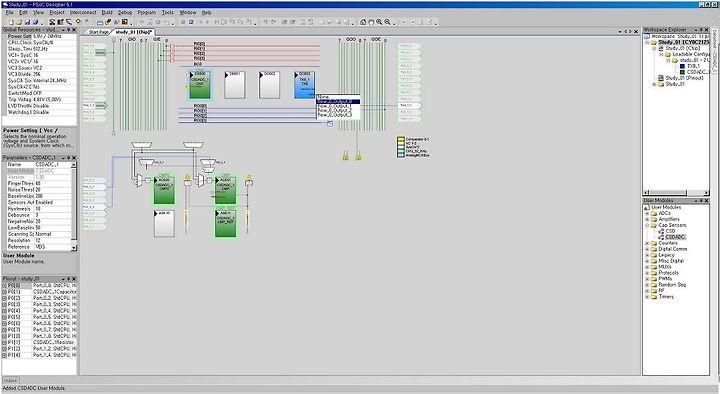Click the Parameters panel scrollbar down arrow
The image size is (720, 394).
pos(74,248)
